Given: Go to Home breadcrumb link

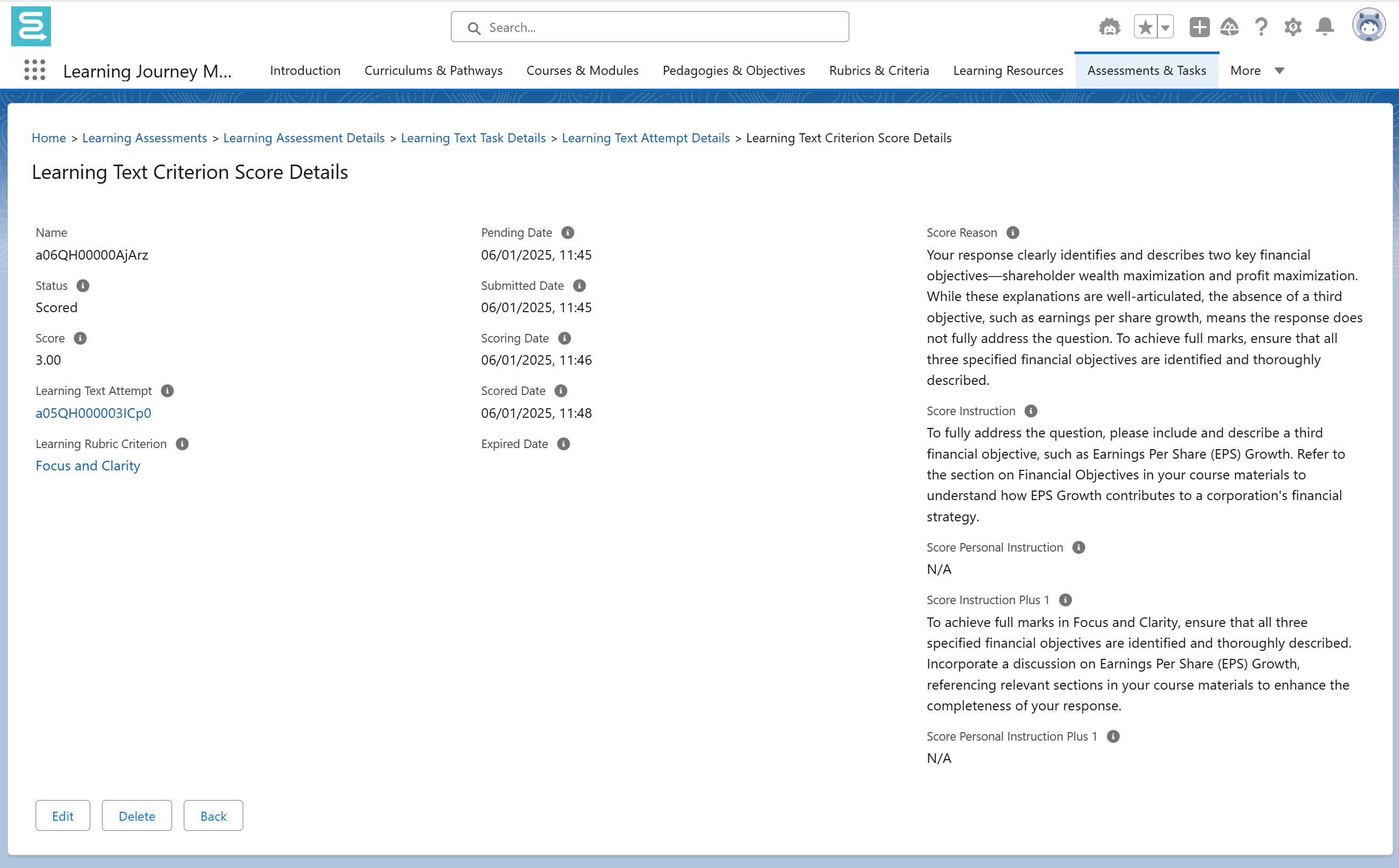Looking at the screenshot, I should 49,138.
